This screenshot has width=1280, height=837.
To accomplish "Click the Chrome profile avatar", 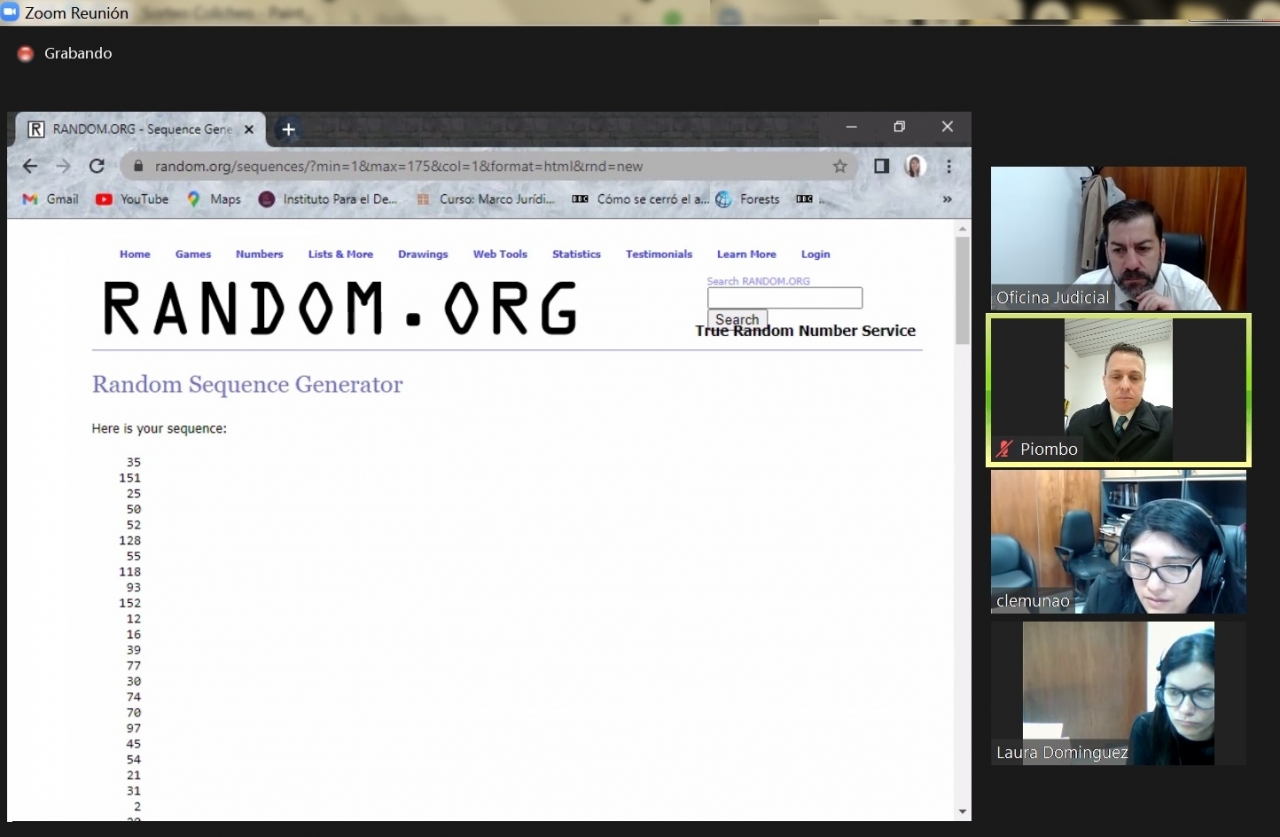I will click(915, 166).
